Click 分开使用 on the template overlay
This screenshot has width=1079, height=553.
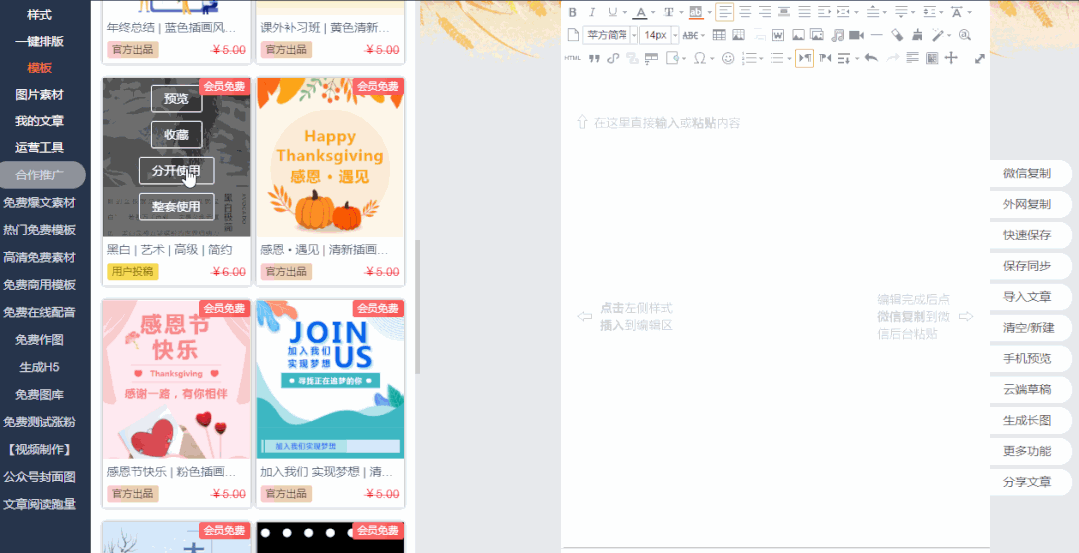(177, 171)
